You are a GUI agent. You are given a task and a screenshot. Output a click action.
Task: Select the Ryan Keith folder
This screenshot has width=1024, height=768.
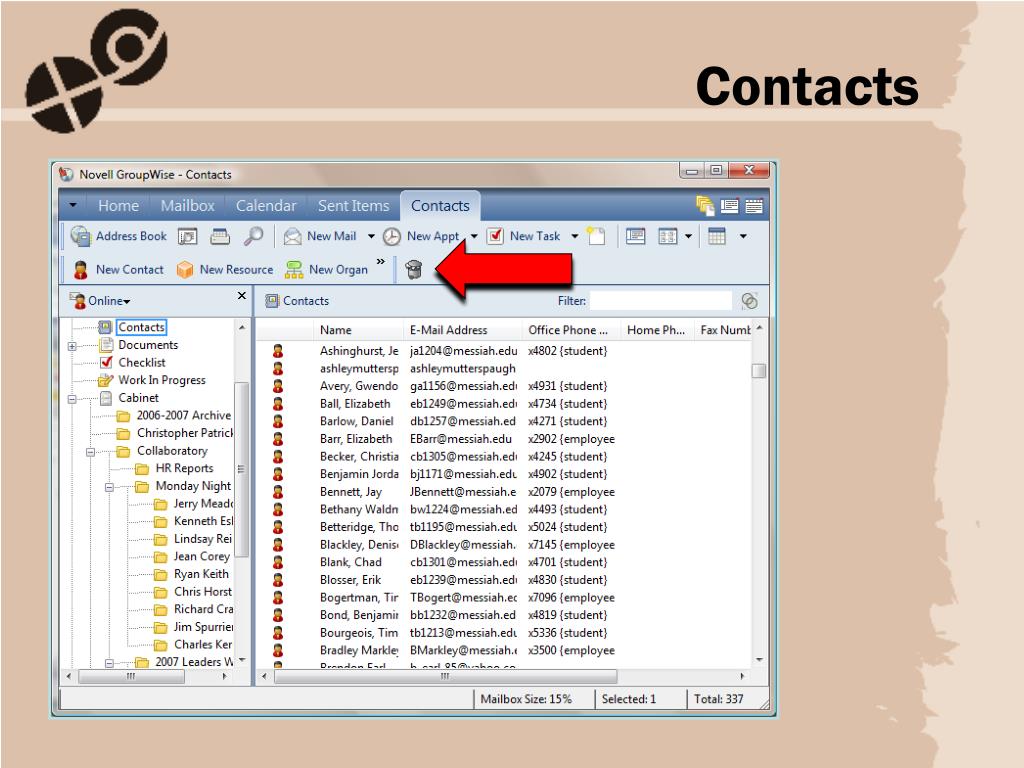201,574
